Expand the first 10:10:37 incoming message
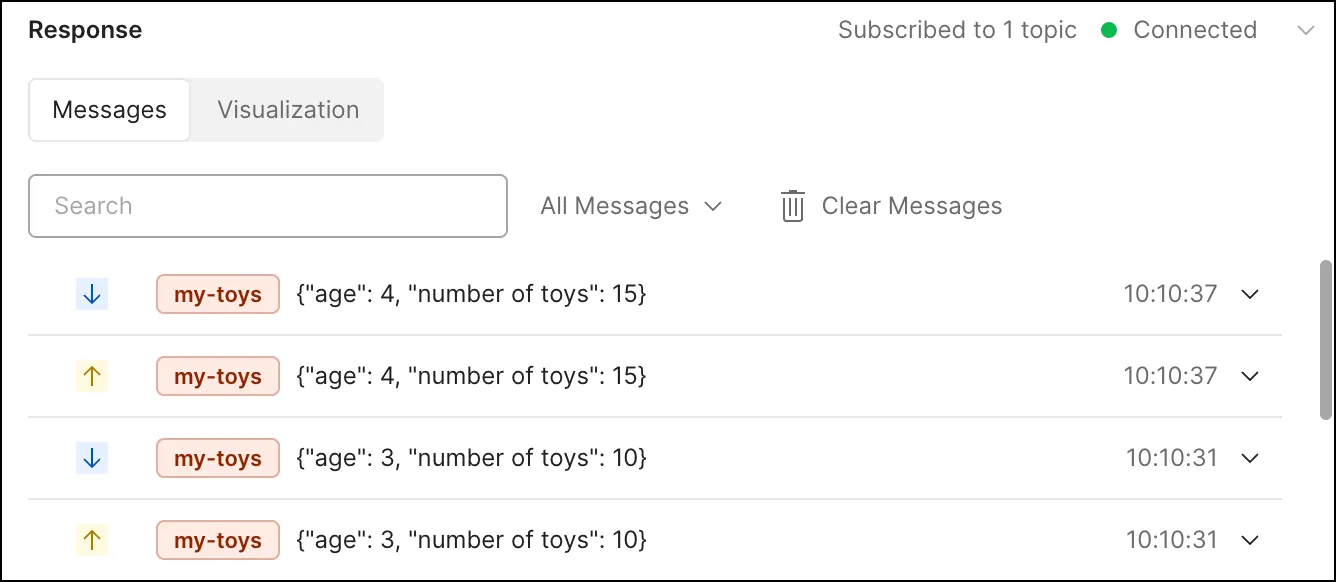The width and height of the screenshot is (1336, 582). click(x=1249, y=294)
